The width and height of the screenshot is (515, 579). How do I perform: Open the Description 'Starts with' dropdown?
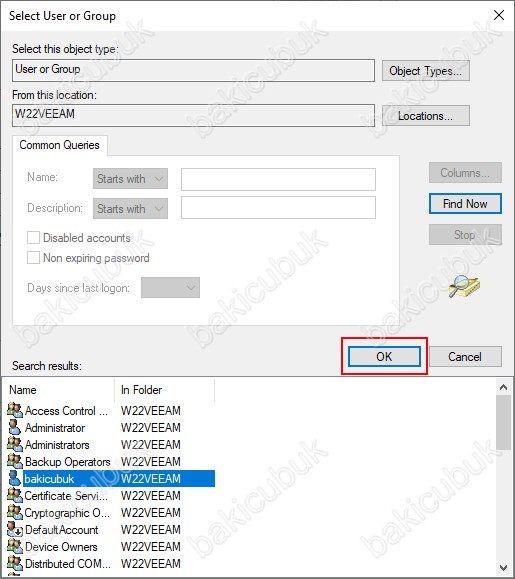tap(130, 209)
